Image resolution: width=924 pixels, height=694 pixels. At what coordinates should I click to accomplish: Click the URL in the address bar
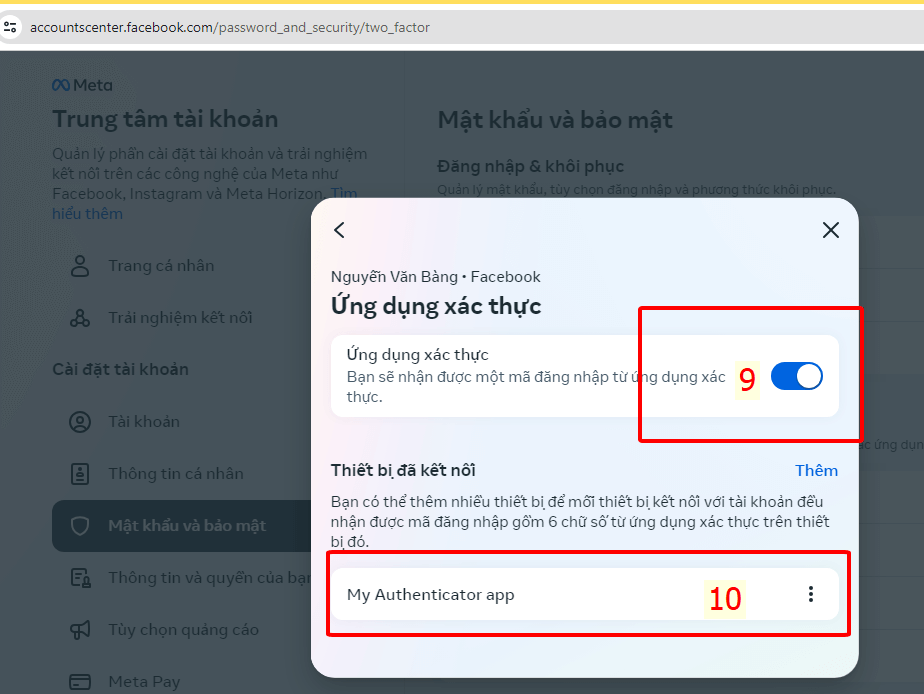click(x=230, y=27)
